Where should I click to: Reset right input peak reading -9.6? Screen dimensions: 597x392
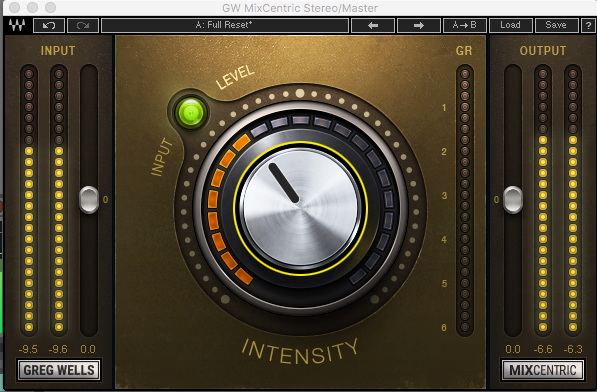(x=58, y=349)
